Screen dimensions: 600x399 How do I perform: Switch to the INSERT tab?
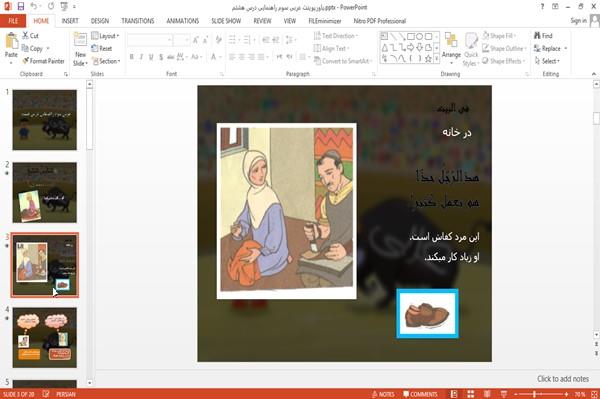[70, 21]
